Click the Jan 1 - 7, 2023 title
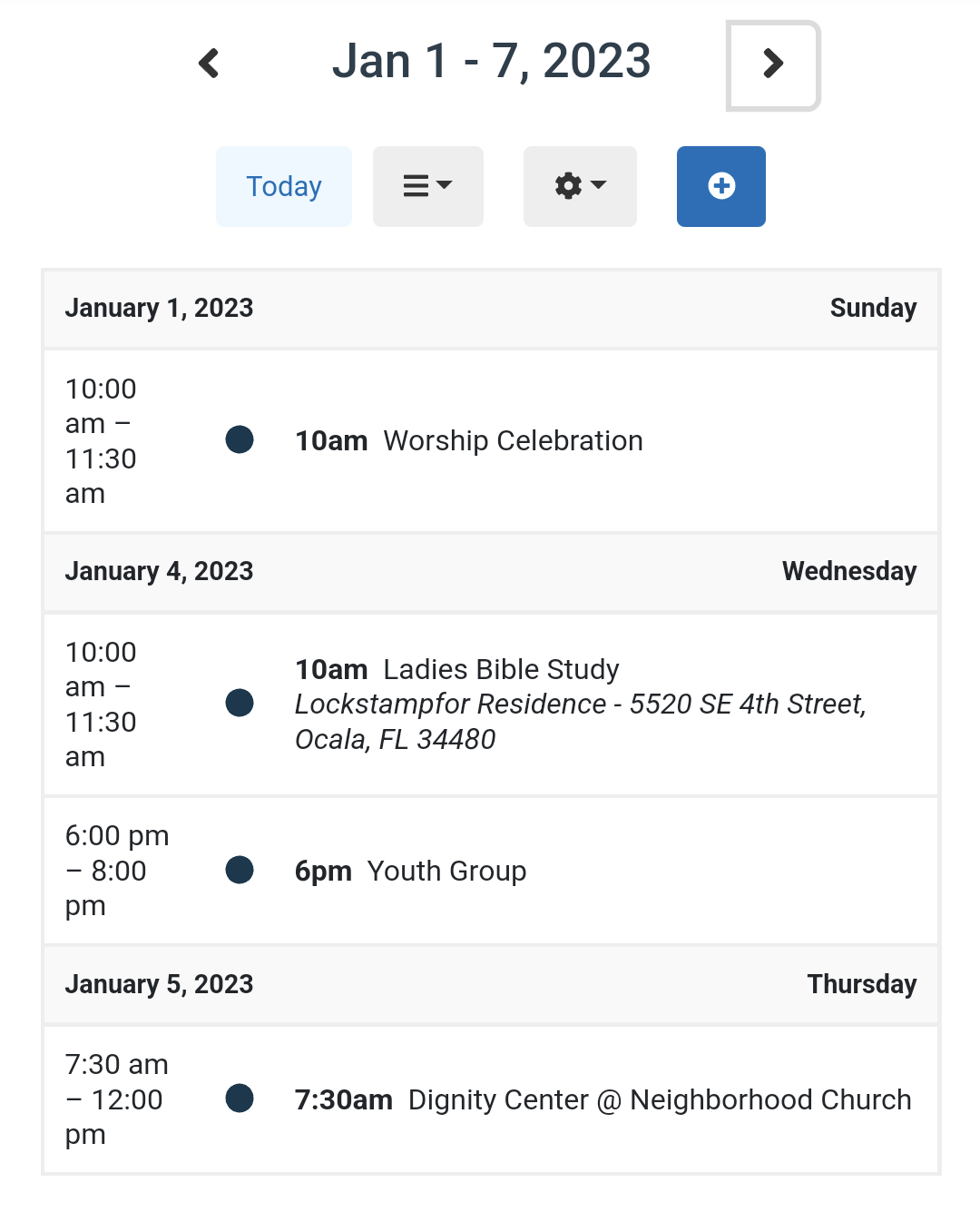This screenshot has height=1212, width=980. (x=491, y=62)
